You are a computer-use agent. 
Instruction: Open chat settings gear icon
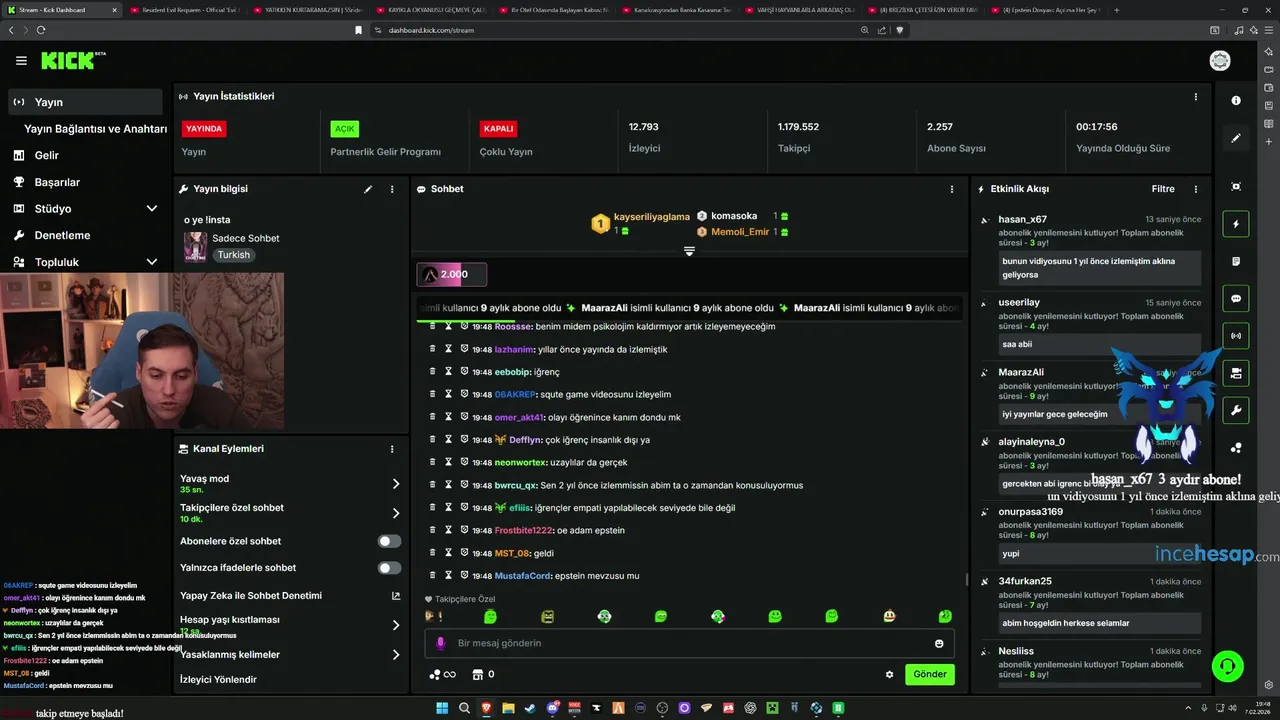point(889,674)
